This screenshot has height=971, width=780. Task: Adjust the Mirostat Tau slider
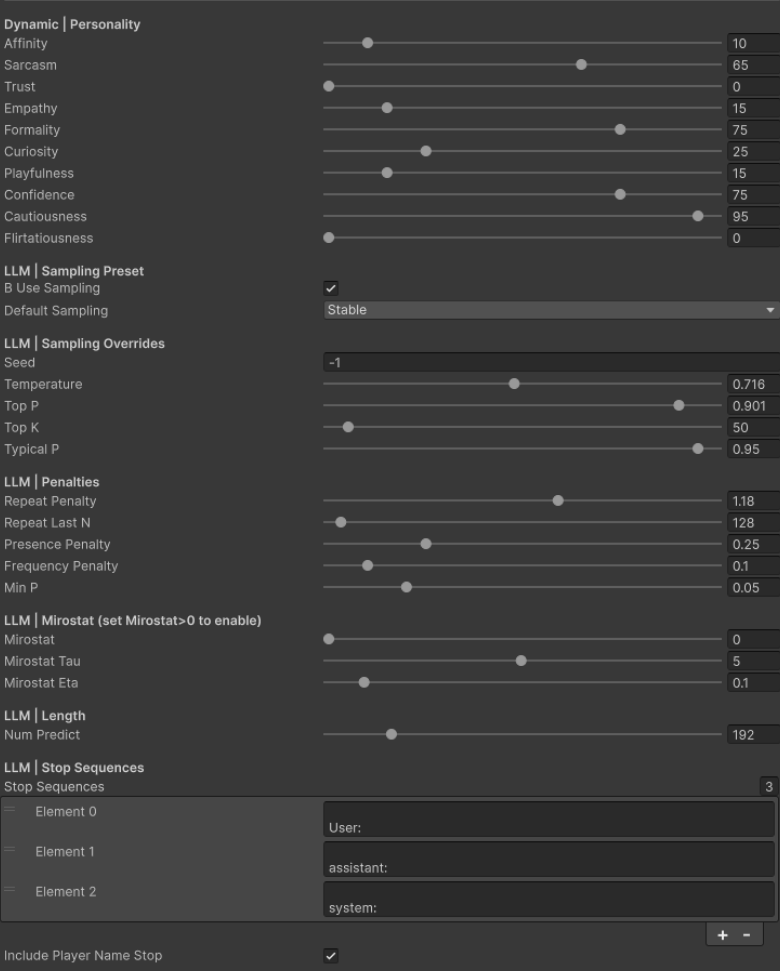520,661
